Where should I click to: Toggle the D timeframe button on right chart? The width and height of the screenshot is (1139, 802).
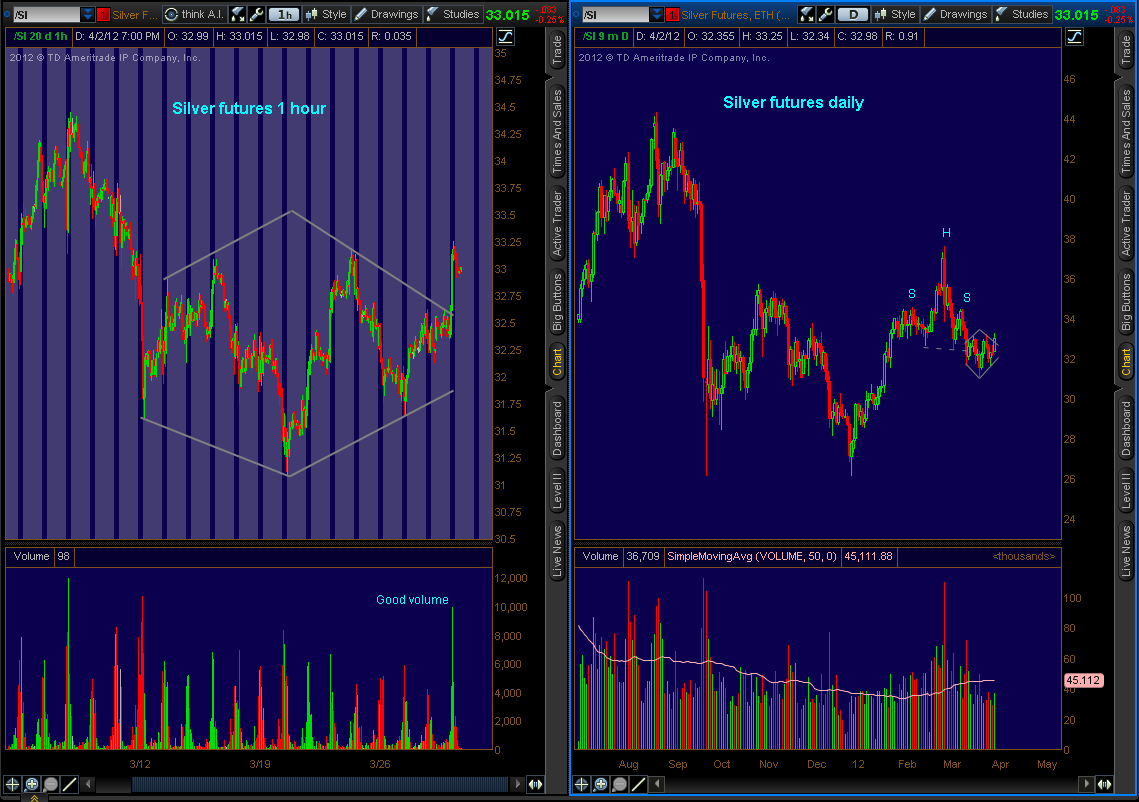point(853,14)
